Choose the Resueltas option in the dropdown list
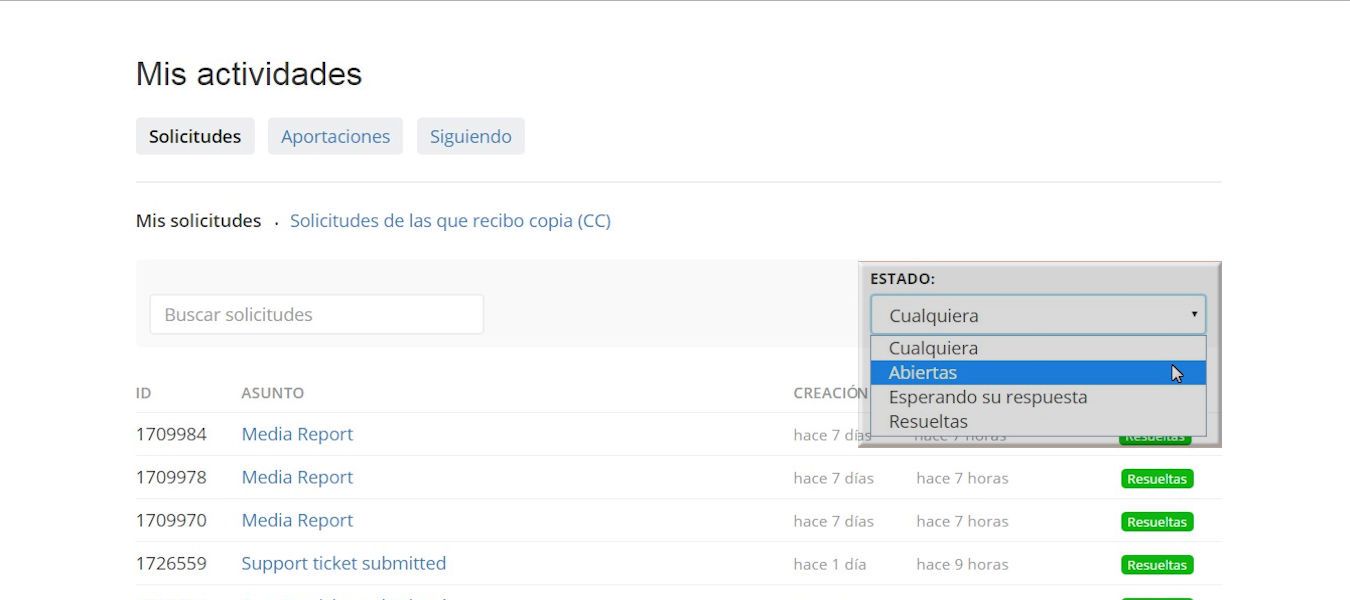 click(x=1038, y=421)
